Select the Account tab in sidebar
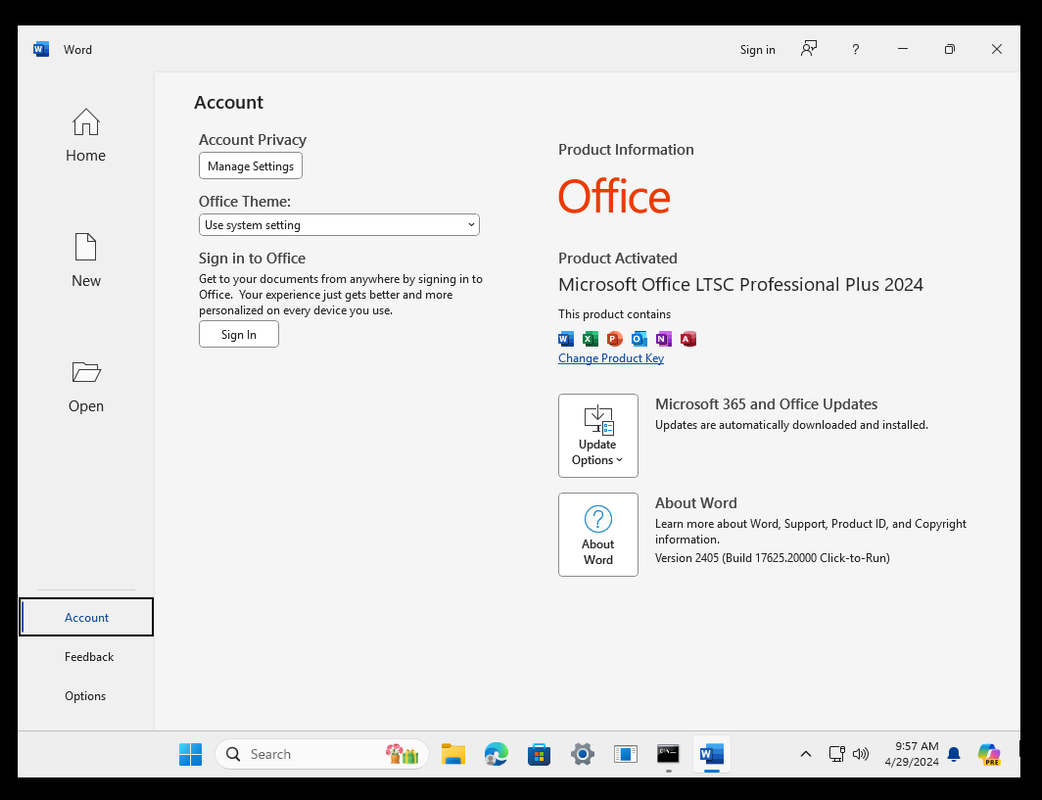This screenshot has height=800, width=1042. [x=86, y=617]
